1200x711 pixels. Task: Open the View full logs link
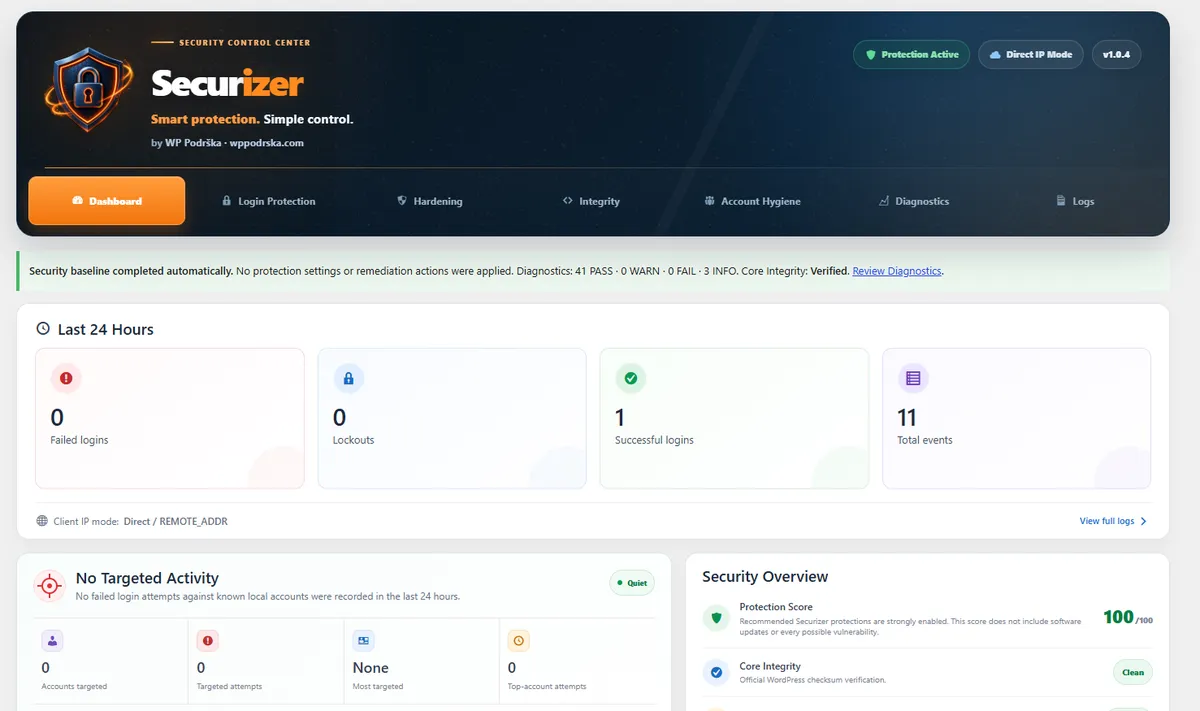tap(1107, 521)
